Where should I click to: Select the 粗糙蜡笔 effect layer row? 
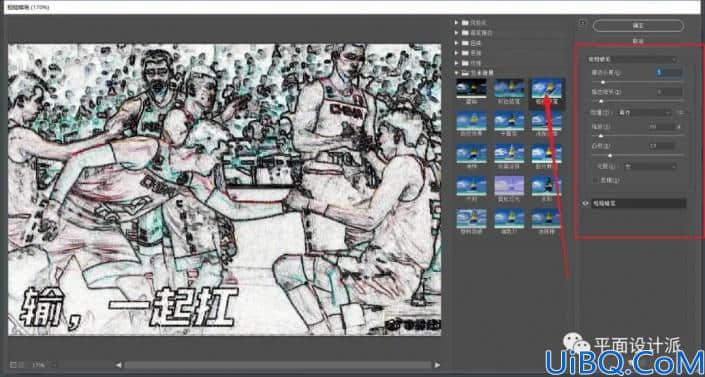point(638,203)
